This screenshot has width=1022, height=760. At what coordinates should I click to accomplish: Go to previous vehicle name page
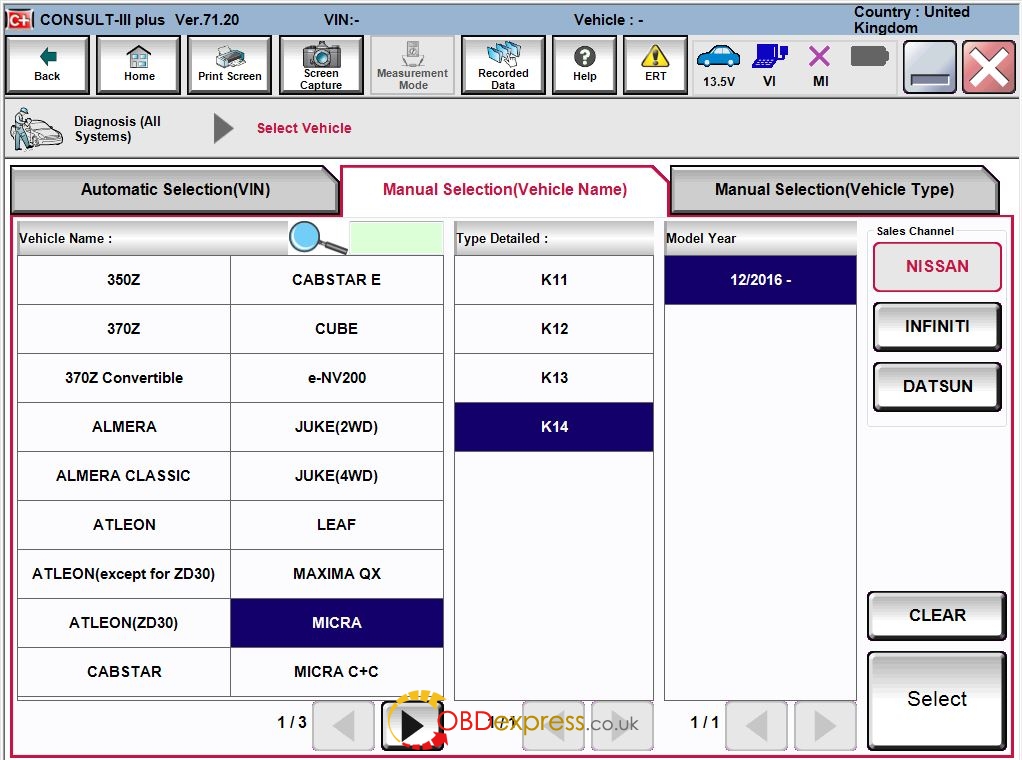pos(343,725)
